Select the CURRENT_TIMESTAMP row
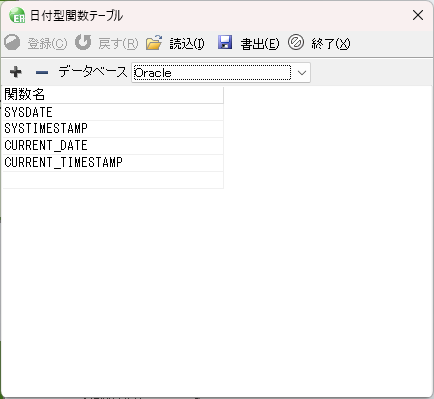Image resolution: width=434 pixels, height=399 pixels. point(113,163)
